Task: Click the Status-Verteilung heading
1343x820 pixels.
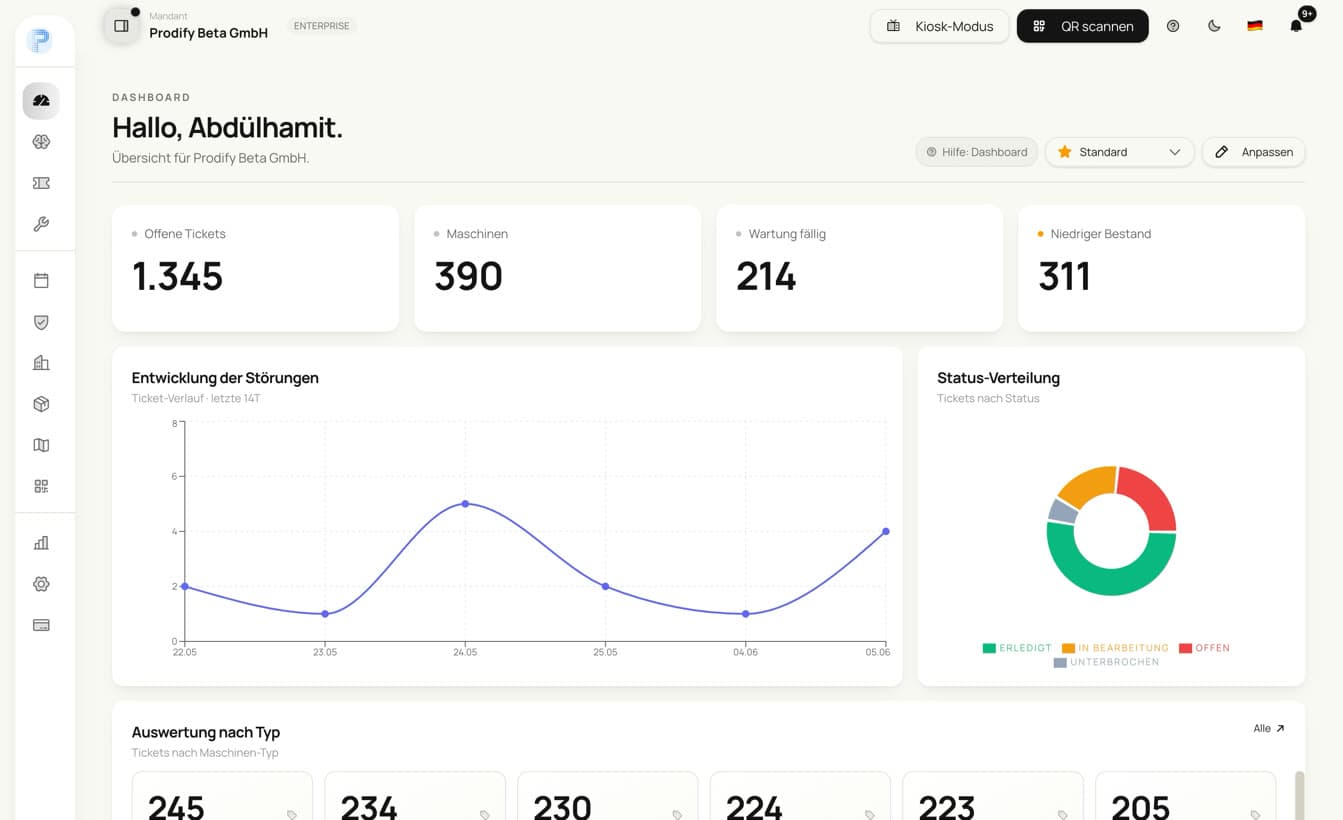Action: 998,378
